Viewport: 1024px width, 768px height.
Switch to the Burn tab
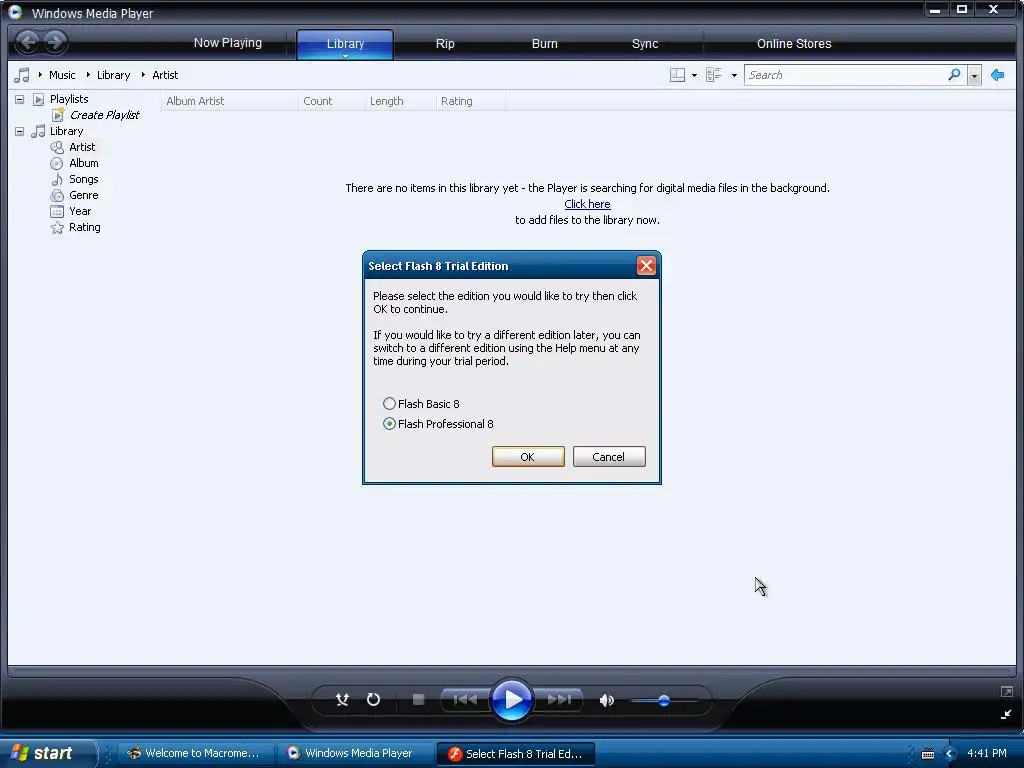tap(545, 44)
